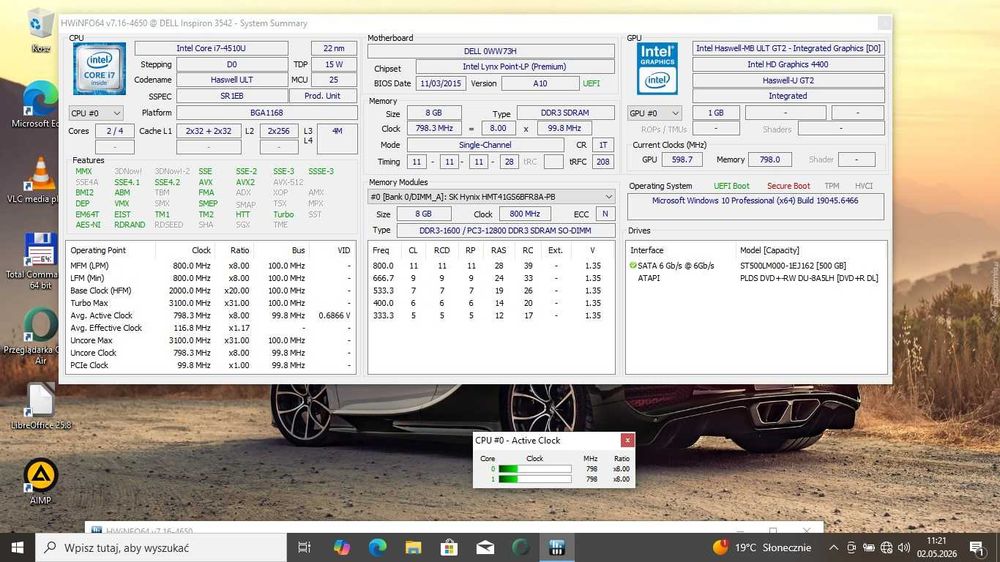The image size is (1000, 562).
Task: Show hidden tray icons chevron
Action: tap(834, 547)
